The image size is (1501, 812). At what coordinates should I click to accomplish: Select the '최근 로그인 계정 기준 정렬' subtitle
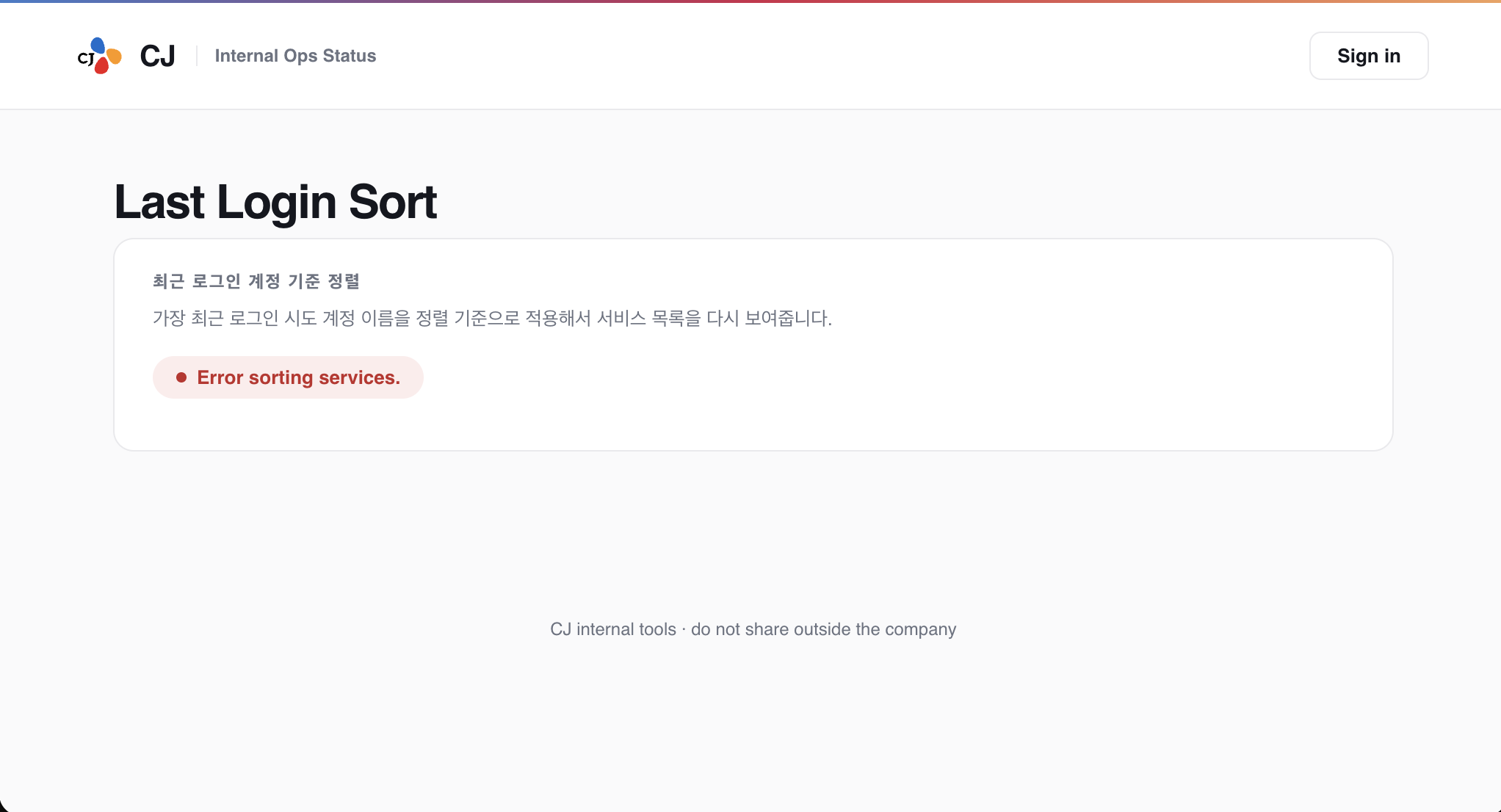coord(256,281)
